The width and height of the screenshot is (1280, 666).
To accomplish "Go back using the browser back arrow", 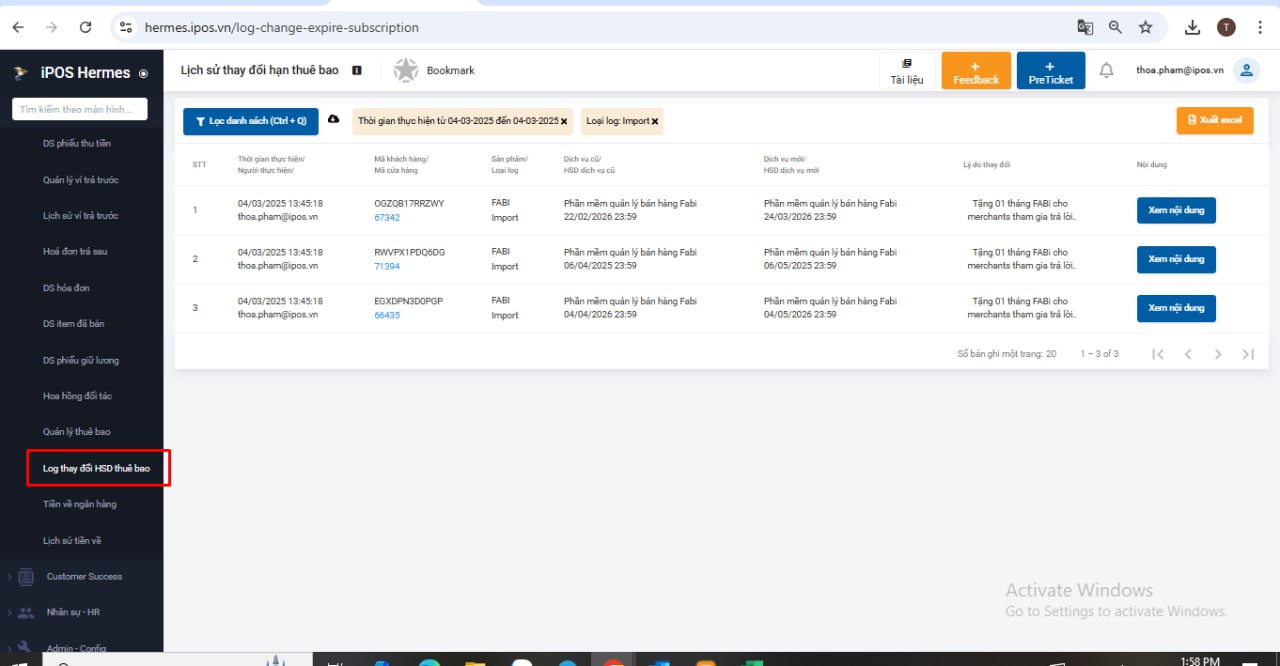I will point(18,27).
